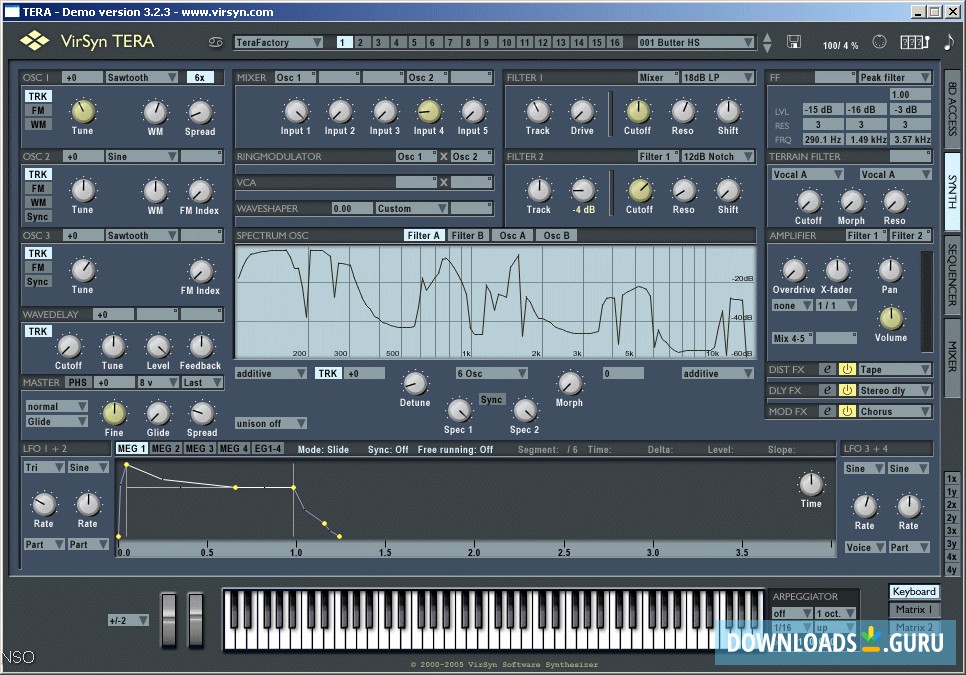
Task: Open the MOD FX editor 'e' icon
Action: 827,411
